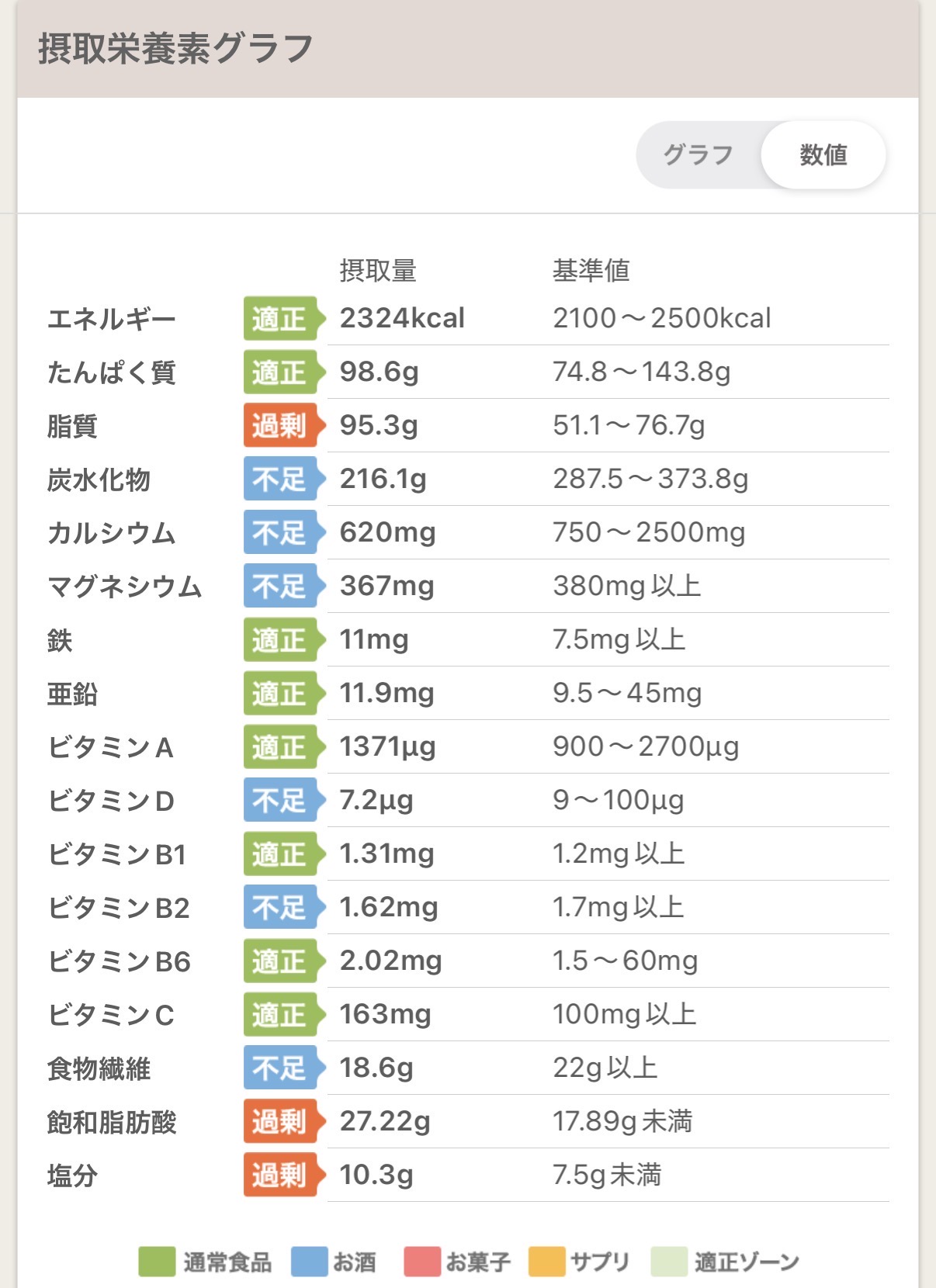
Task: Click the blue お酒 legend swatch
Action: tap(309, 1262)
